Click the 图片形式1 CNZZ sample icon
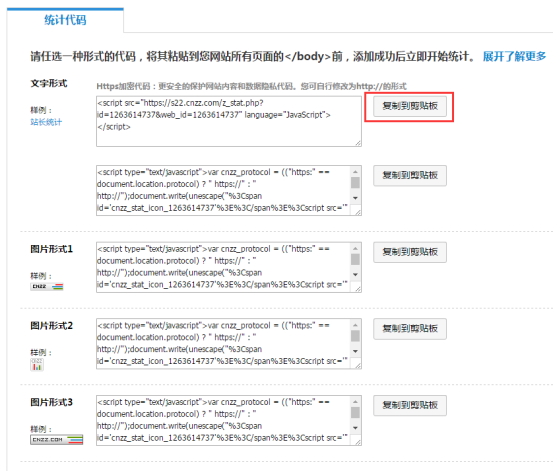 (47, 286)
